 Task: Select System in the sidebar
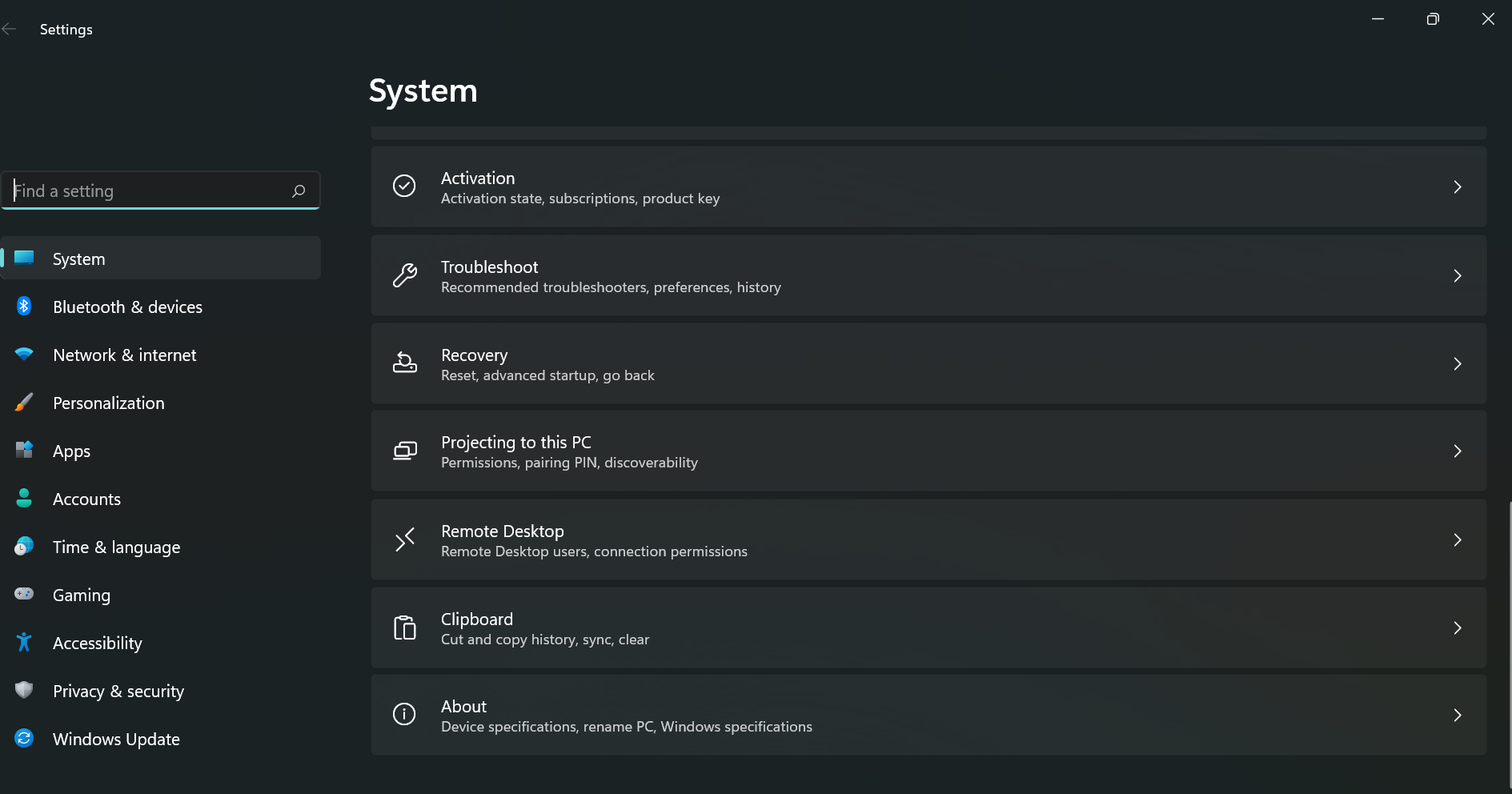pyautogui.click(x=160, y=258)
